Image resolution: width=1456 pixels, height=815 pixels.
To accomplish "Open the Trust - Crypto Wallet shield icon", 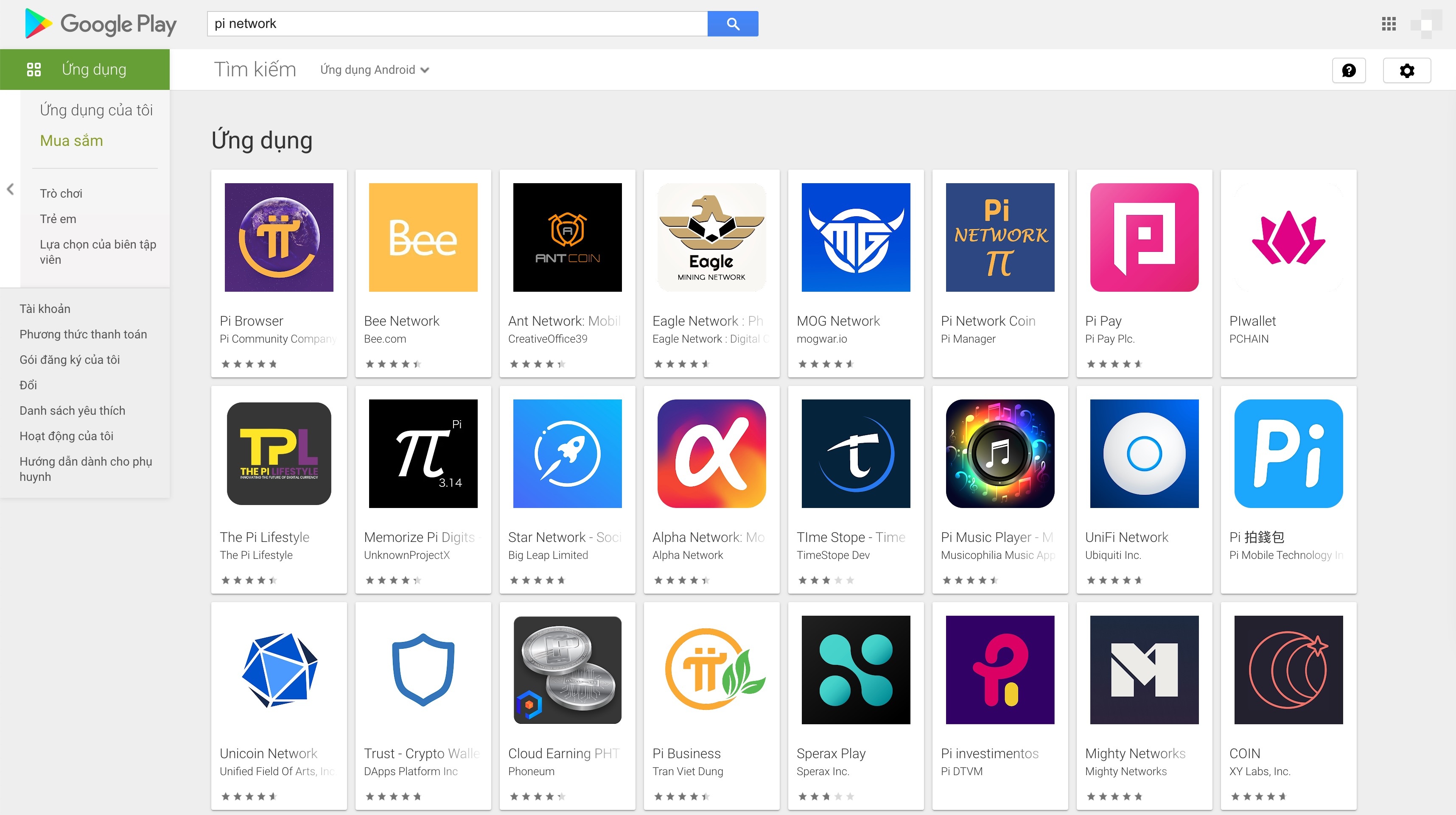I will [x=423, y=669].
